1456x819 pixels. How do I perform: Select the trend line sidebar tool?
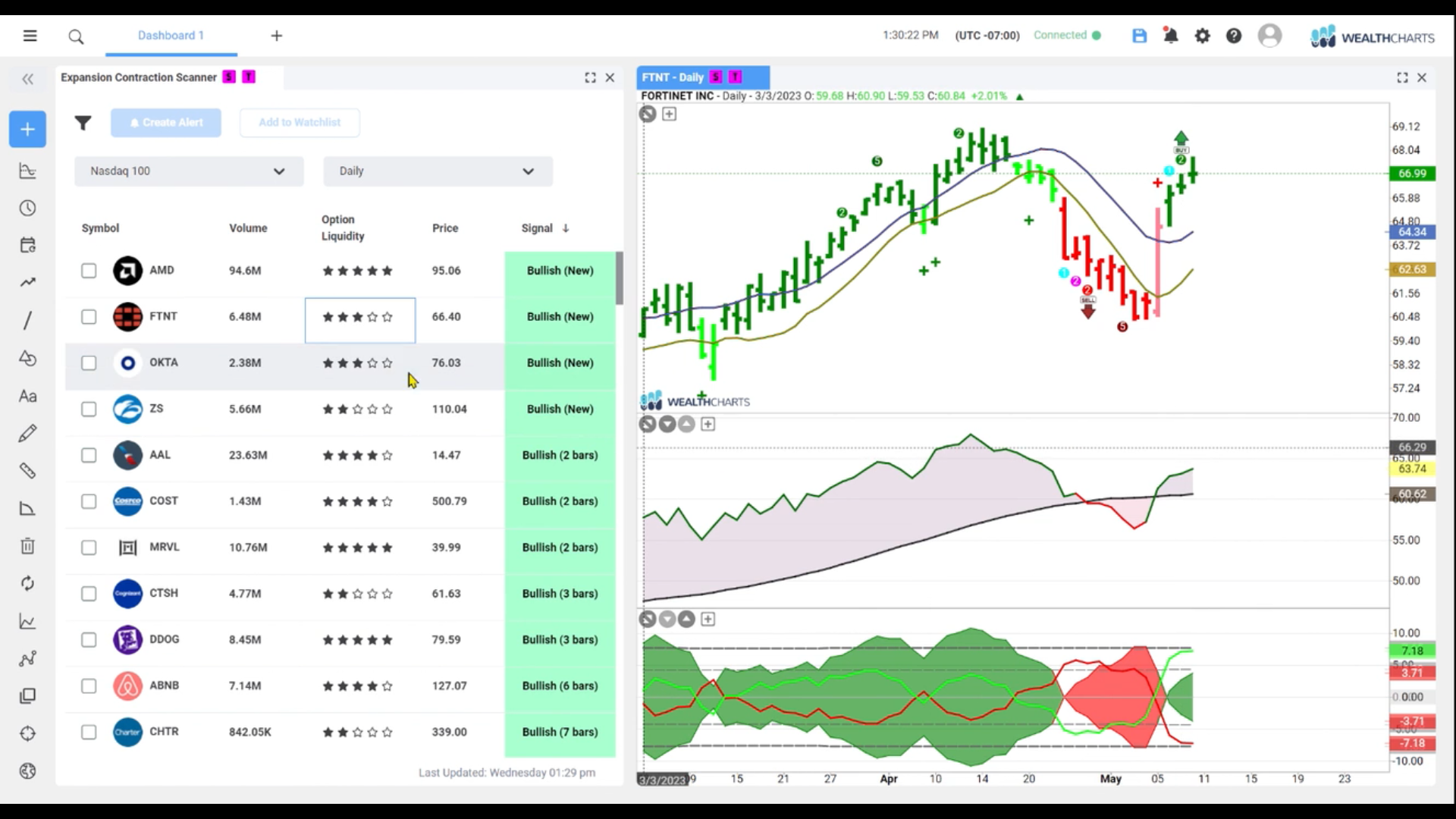point(27,283)
